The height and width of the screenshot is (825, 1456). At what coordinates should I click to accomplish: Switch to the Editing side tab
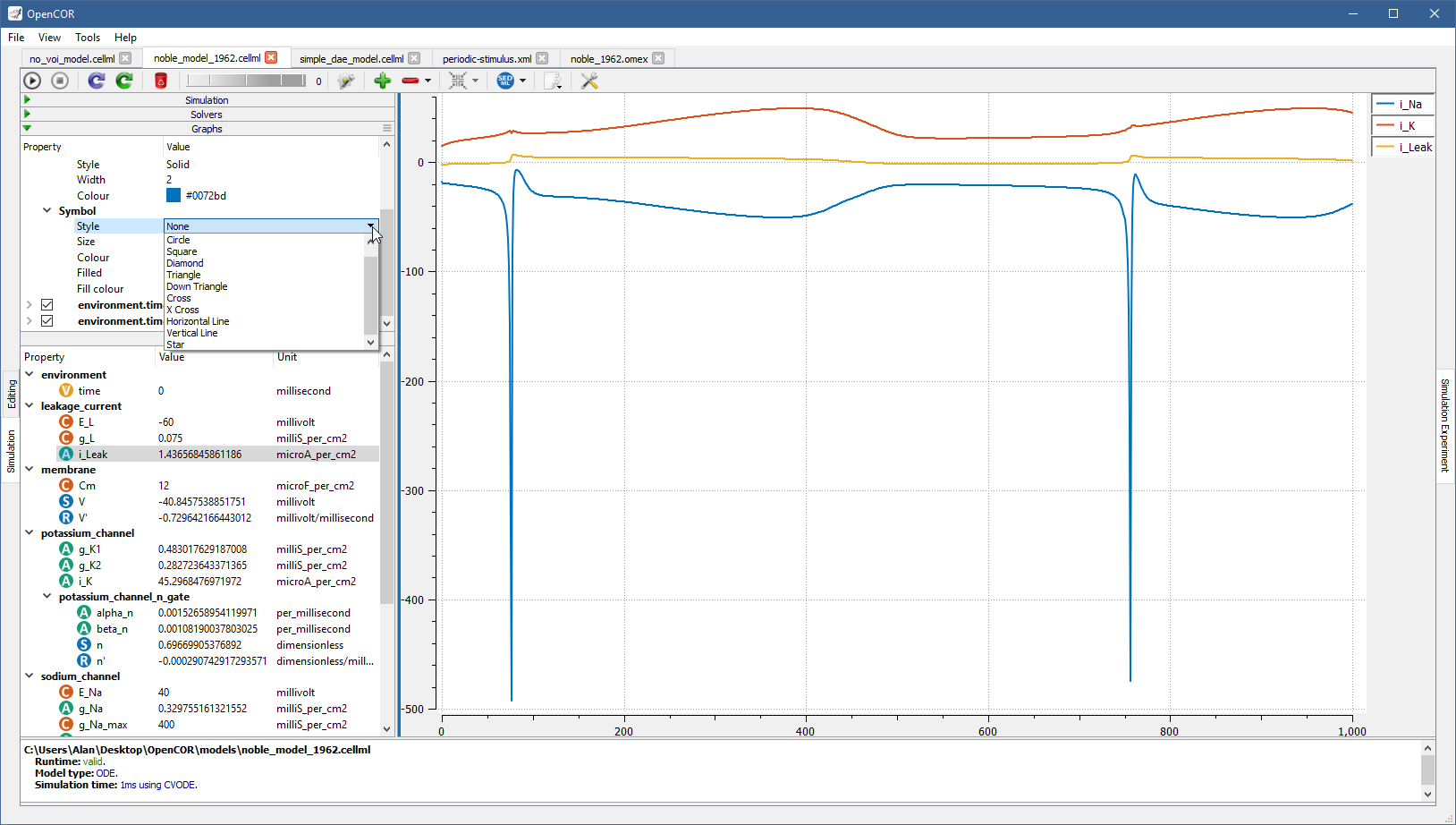[12, 394]
